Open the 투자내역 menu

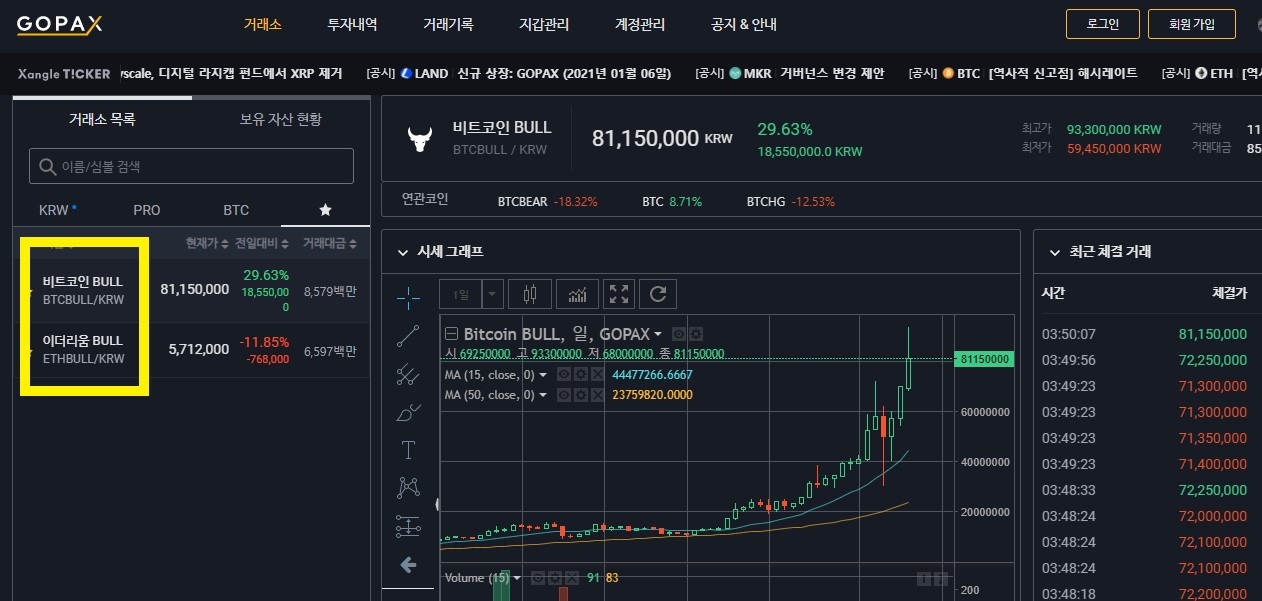pos(352,24)
